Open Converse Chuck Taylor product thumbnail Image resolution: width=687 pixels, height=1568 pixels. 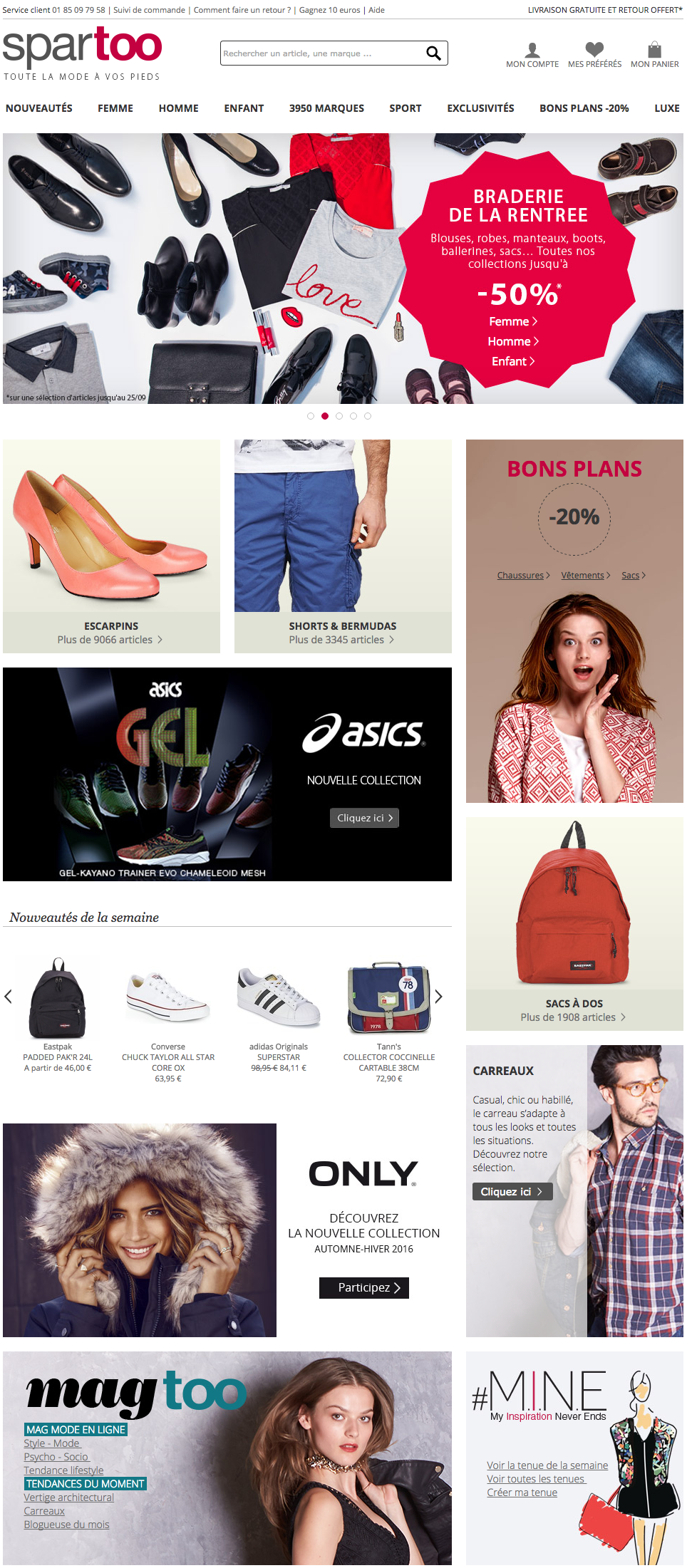168,997
